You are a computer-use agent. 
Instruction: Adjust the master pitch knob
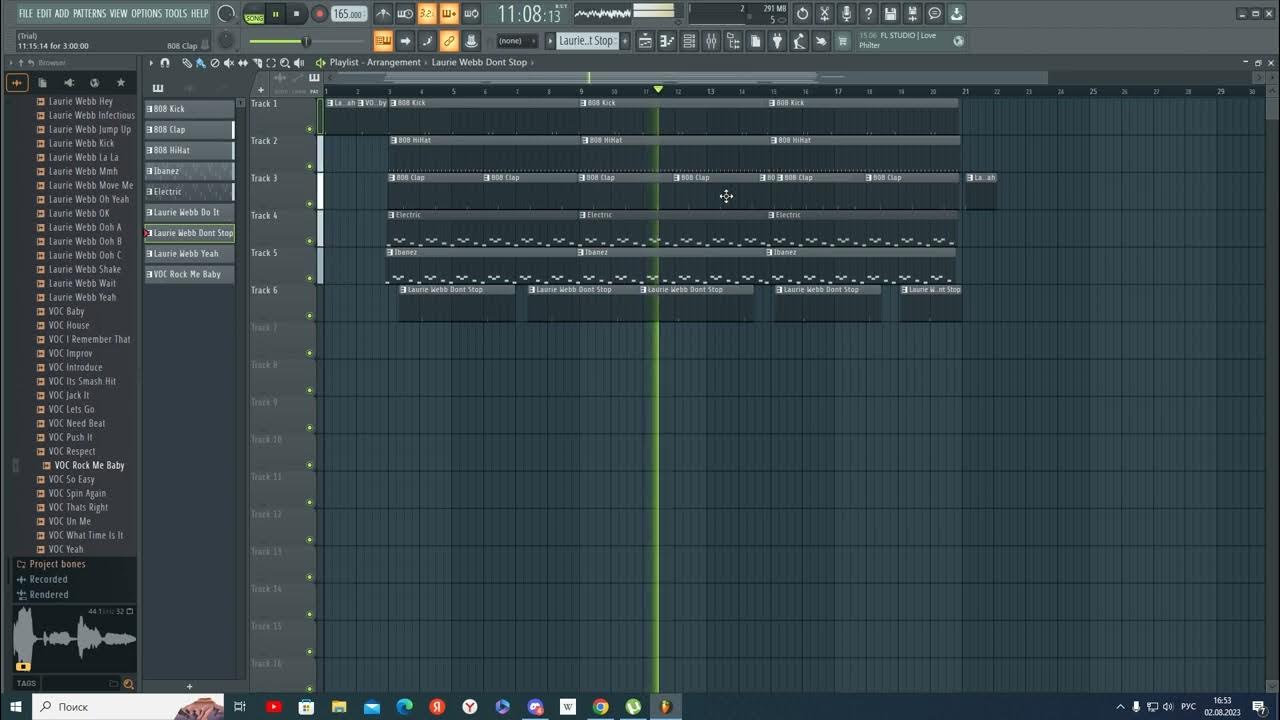tap(226, 40)
